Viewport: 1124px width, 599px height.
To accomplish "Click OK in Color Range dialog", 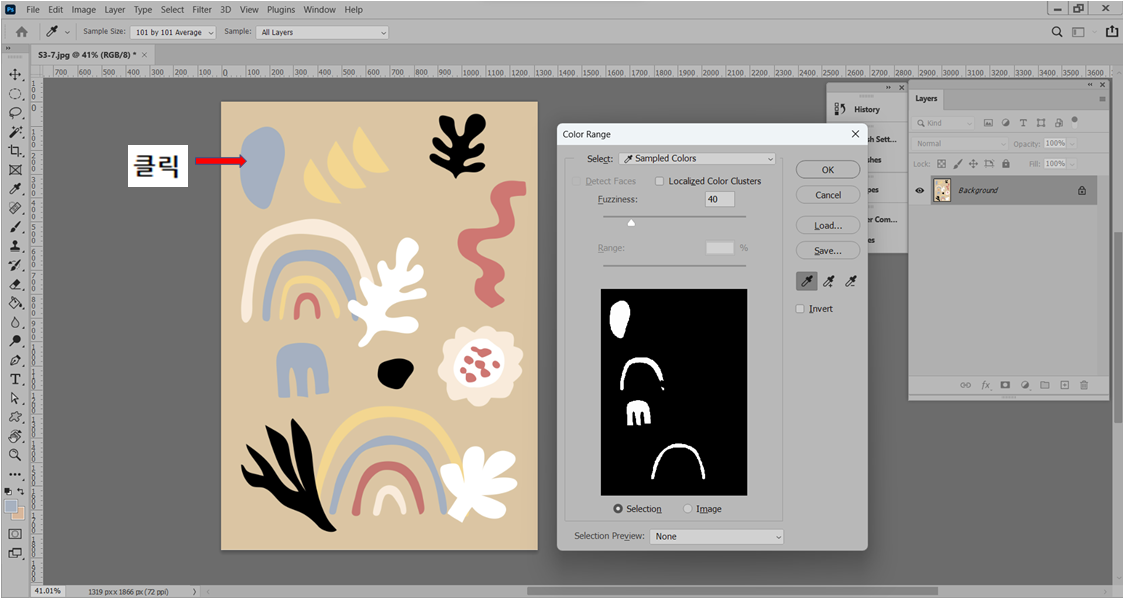I will point(828,170).
